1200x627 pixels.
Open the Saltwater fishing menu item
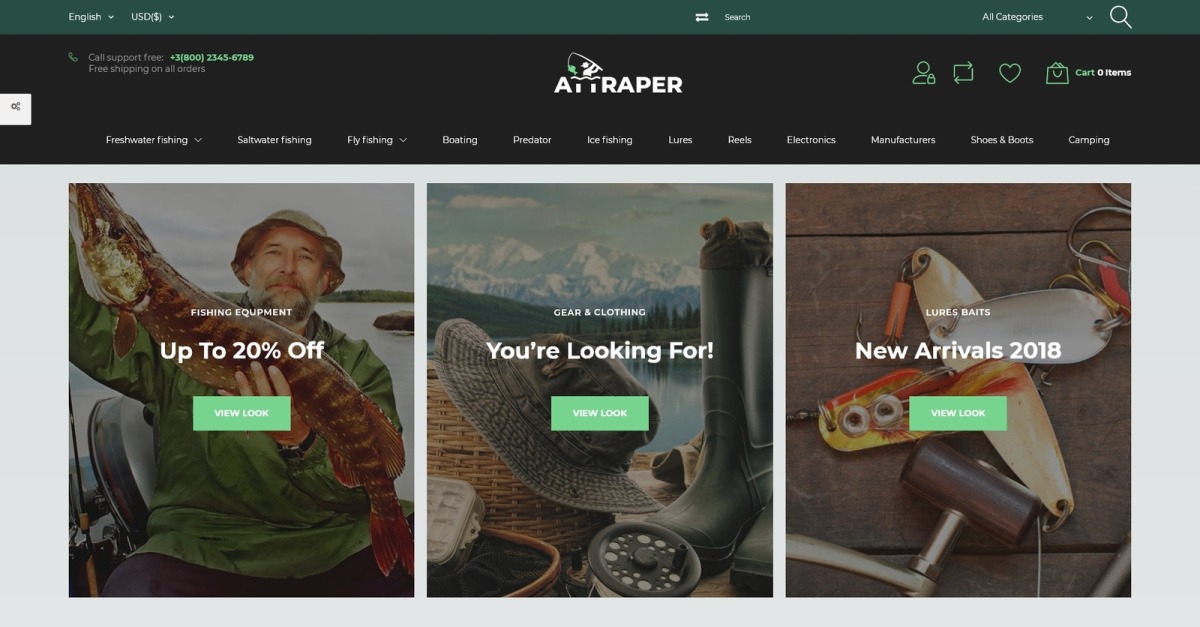coord(274,140)
